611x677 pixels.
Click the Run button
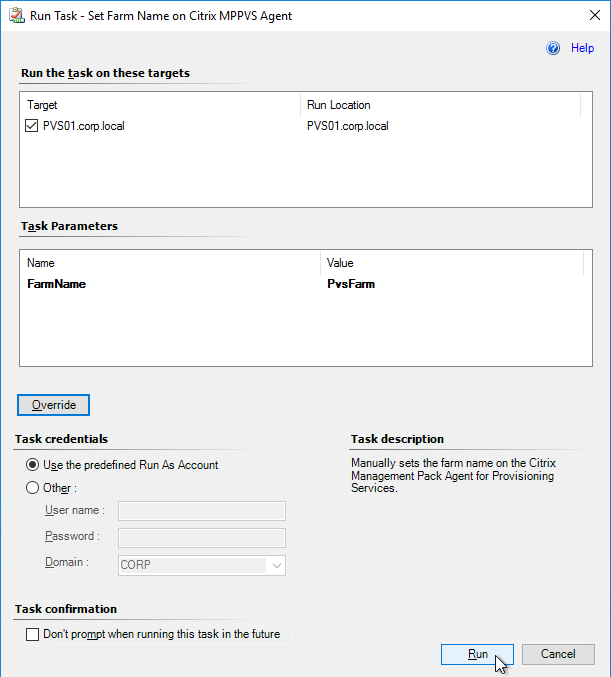coord(477,655)
